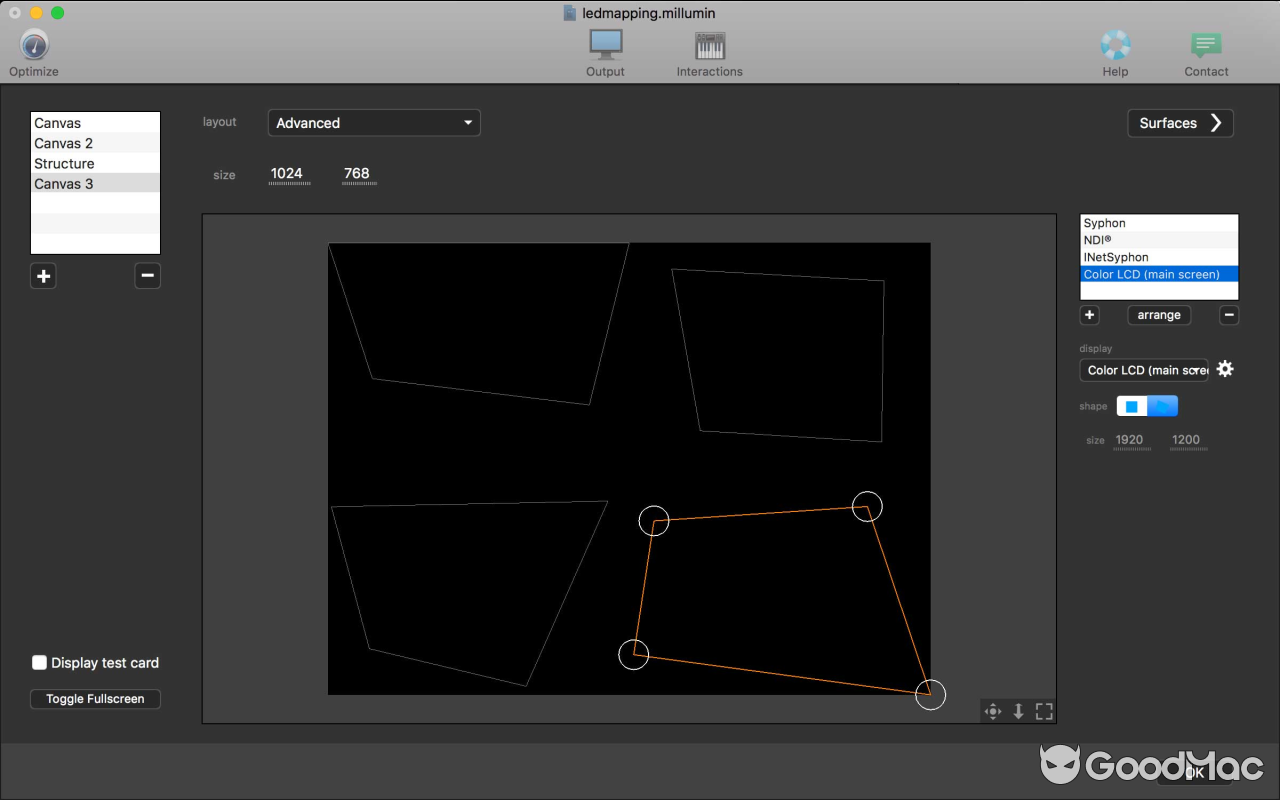Open Interactions keyboard icon

[x=709, y=45]
